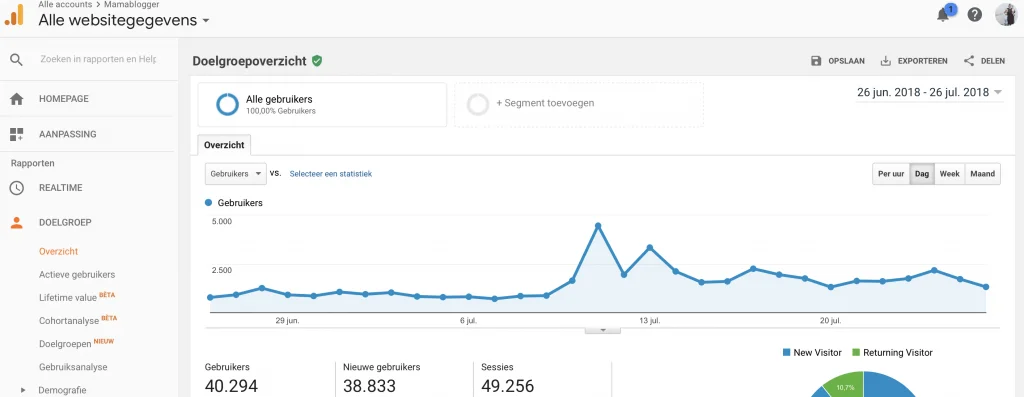Open the Alle websitegegevens view selector
The height and width of the screenshot is (397, 1024).
click(123, 20)
